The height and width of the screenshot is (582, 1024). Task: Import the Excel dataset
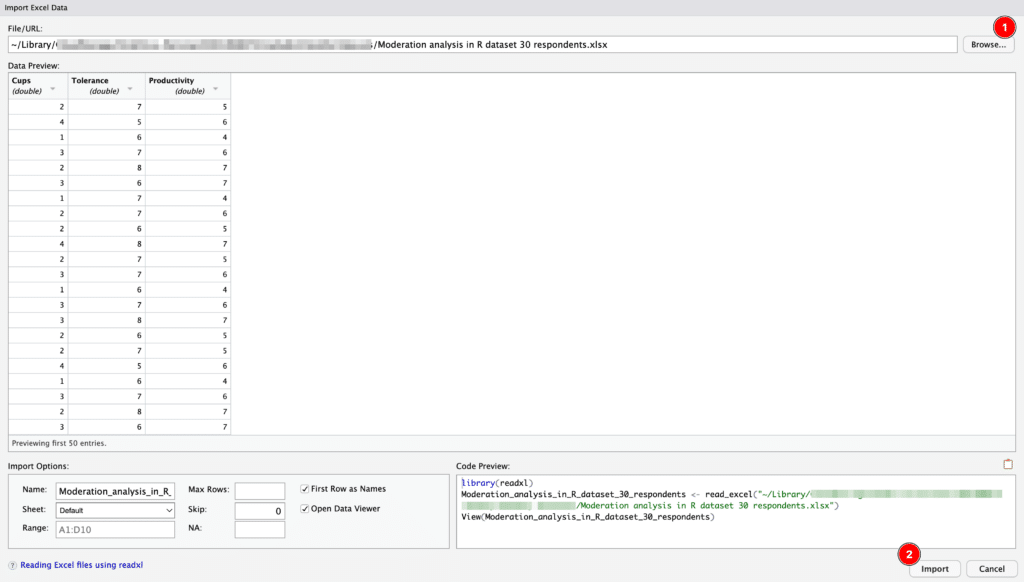point(934,567)
